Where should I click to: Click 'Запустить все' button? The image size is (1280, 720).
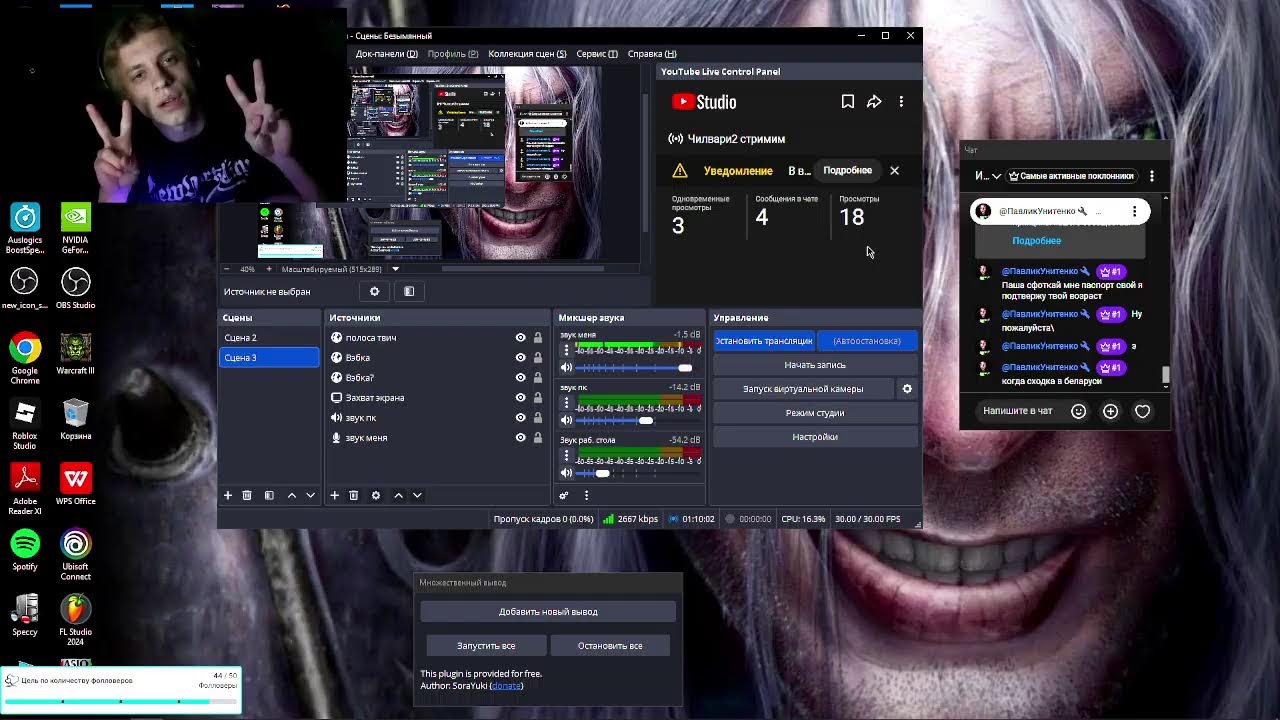(486, 646)
